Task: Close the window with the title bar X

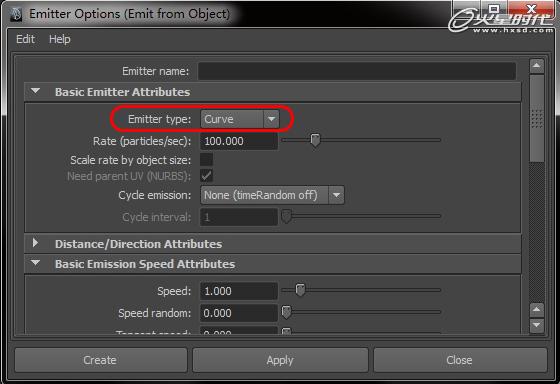Action: [531, 8]
